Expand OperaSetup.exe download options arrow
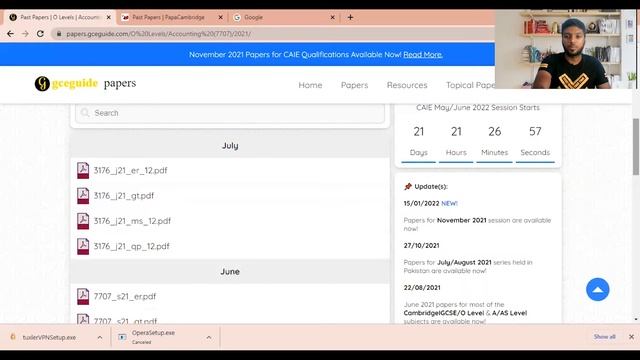640x360 pixels. point(209,338)
